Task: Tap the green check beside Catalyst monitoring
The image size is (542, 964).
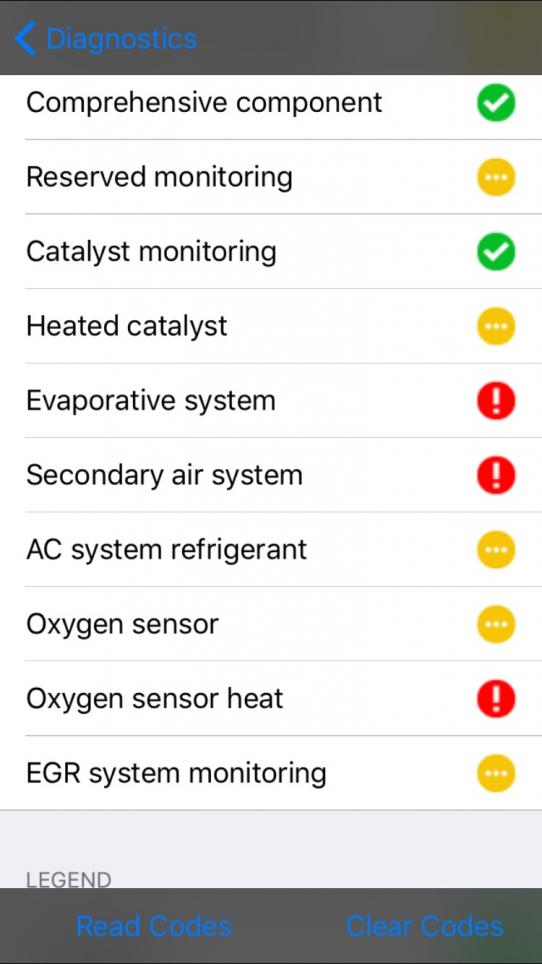Action: [496, 251]
